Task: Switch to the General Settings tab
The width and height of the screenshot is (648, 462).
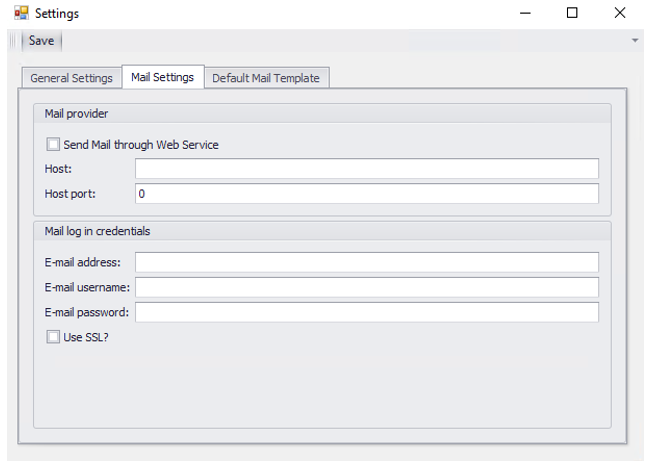Action: (x=71, y=78)
